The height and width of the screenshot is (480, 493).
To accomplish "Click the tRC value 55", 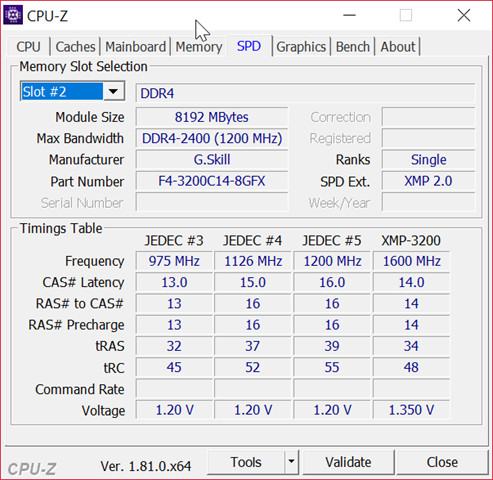I will coord(332,367).
